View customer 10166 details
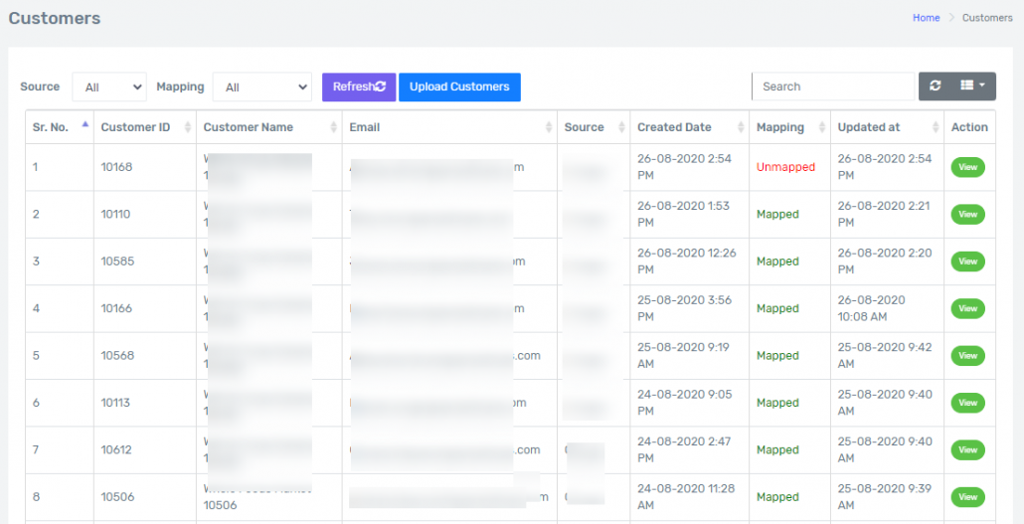1024x524 pixels. point(968,308)
